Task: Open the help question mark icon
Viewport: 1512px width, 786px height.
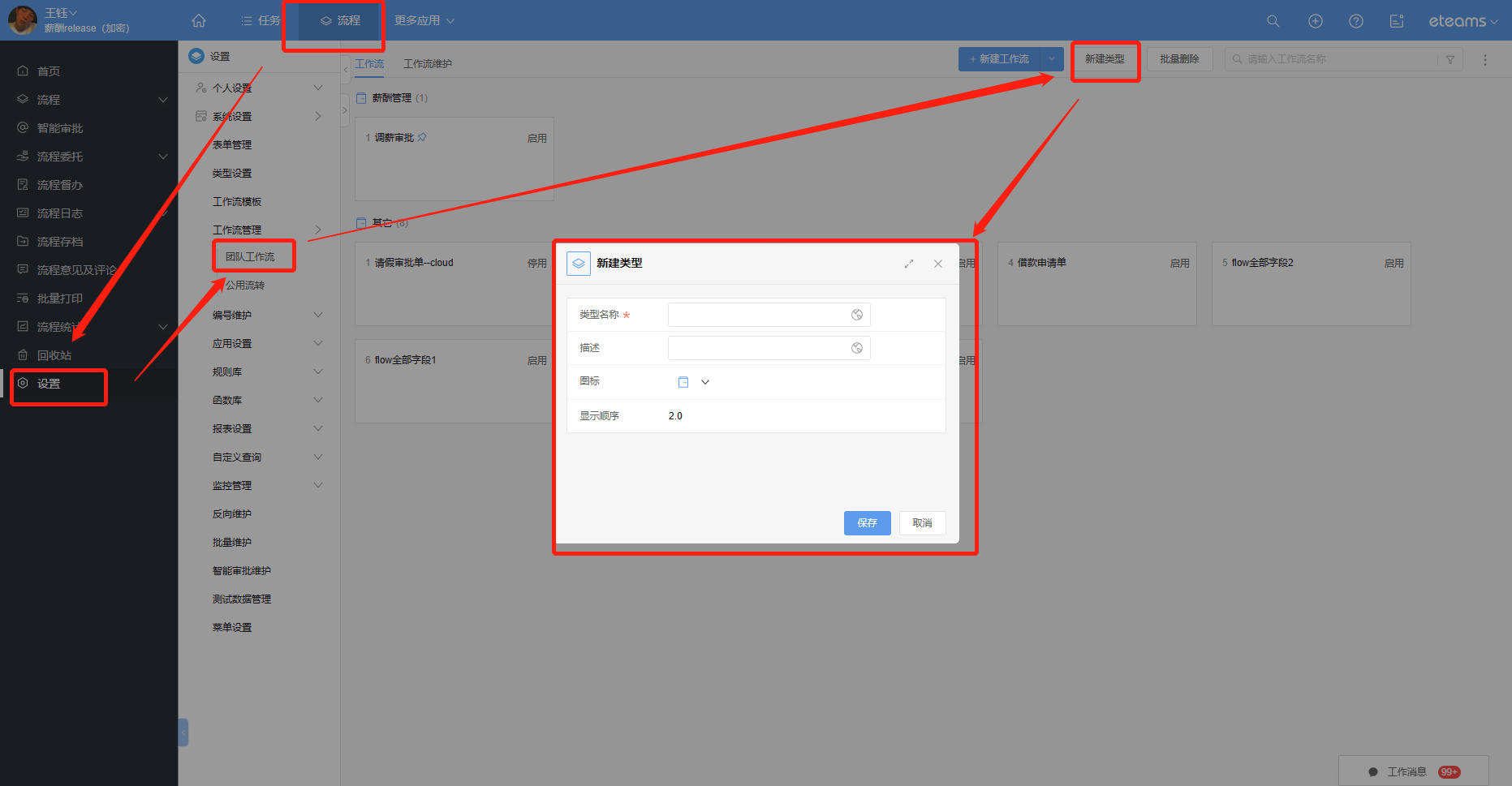Action: (x=1356, y=21)
